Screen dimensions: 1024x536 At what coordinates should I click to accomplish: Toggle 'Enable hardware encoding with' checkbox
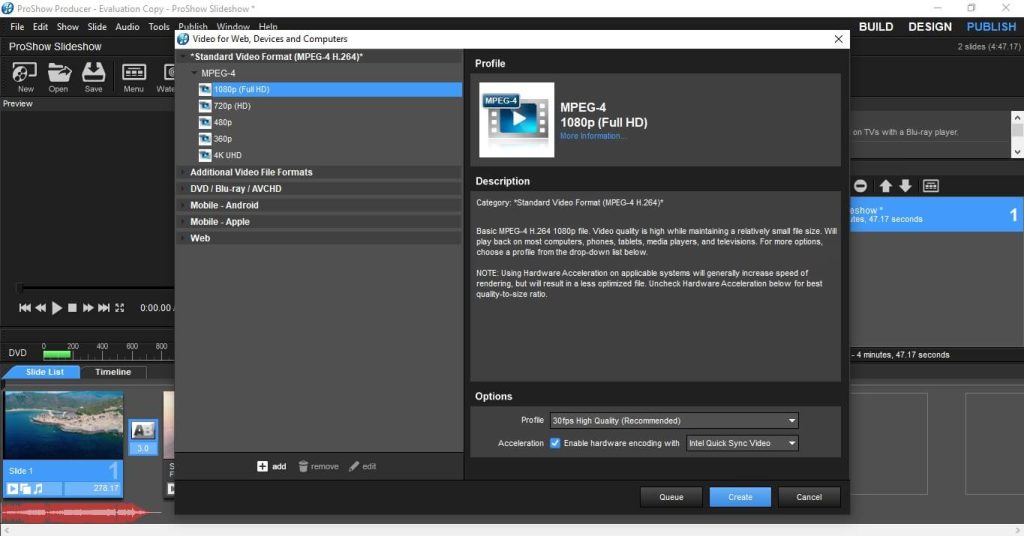(555, 443)
